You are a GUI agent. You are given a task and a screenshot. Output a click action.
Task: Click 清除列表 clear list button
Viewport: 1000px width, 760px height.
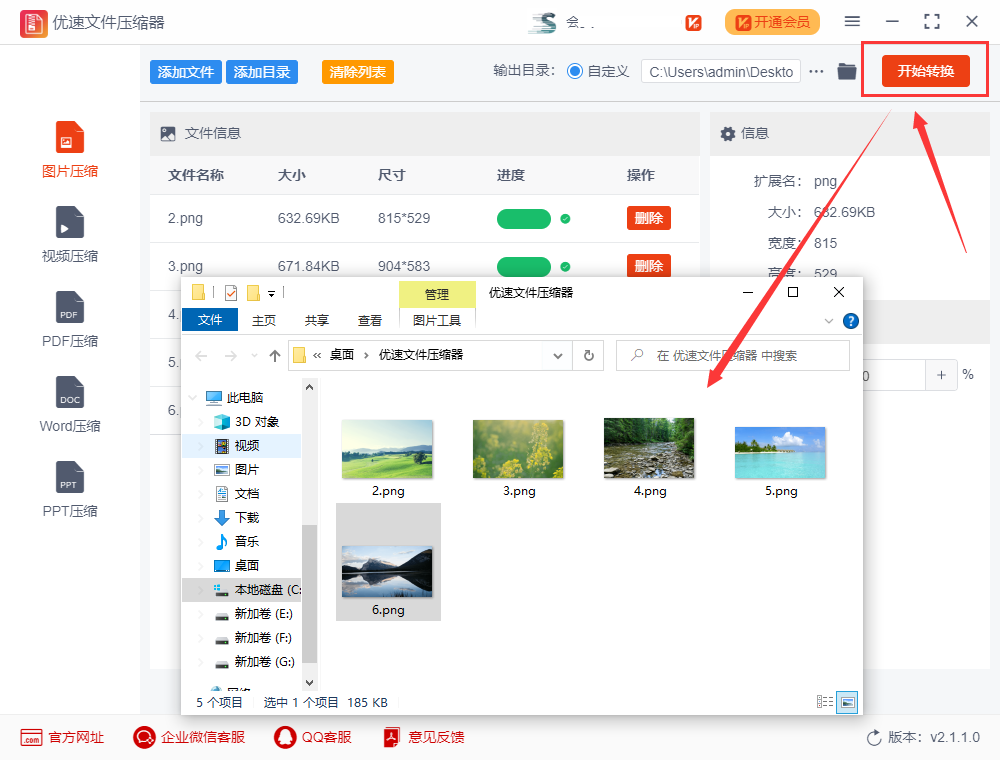click(x=358, y=72)
